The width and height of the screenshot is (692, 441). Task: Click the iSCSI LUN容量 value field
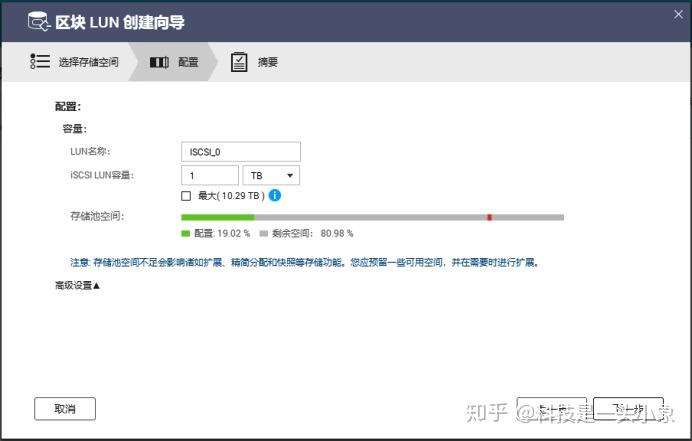click(210, 175)
